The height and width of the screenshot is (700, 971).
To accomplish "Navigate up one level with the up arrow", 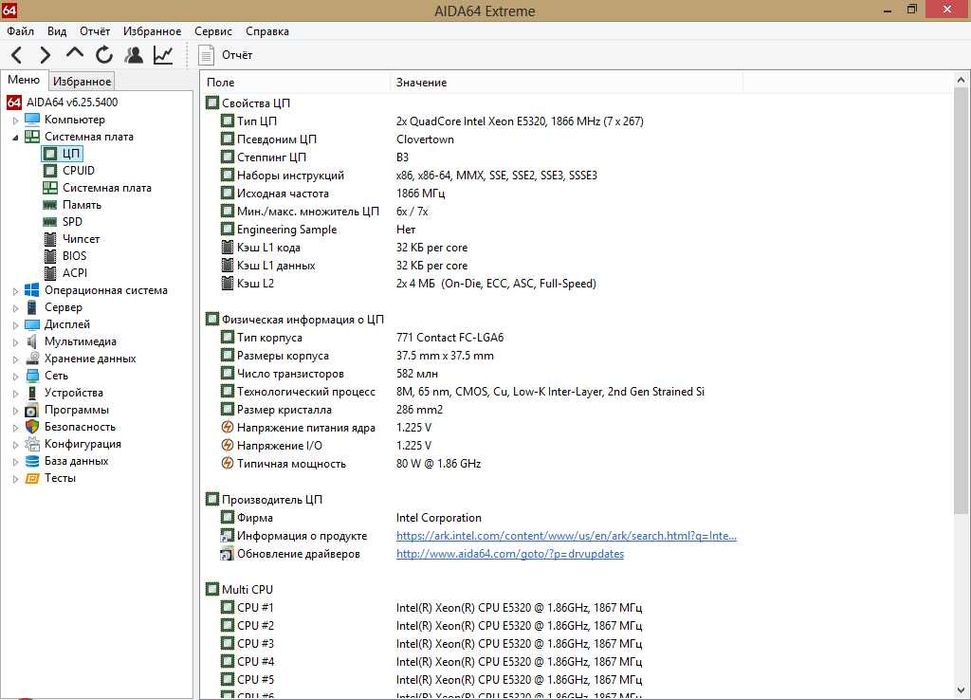I will (x=74, y=54).
